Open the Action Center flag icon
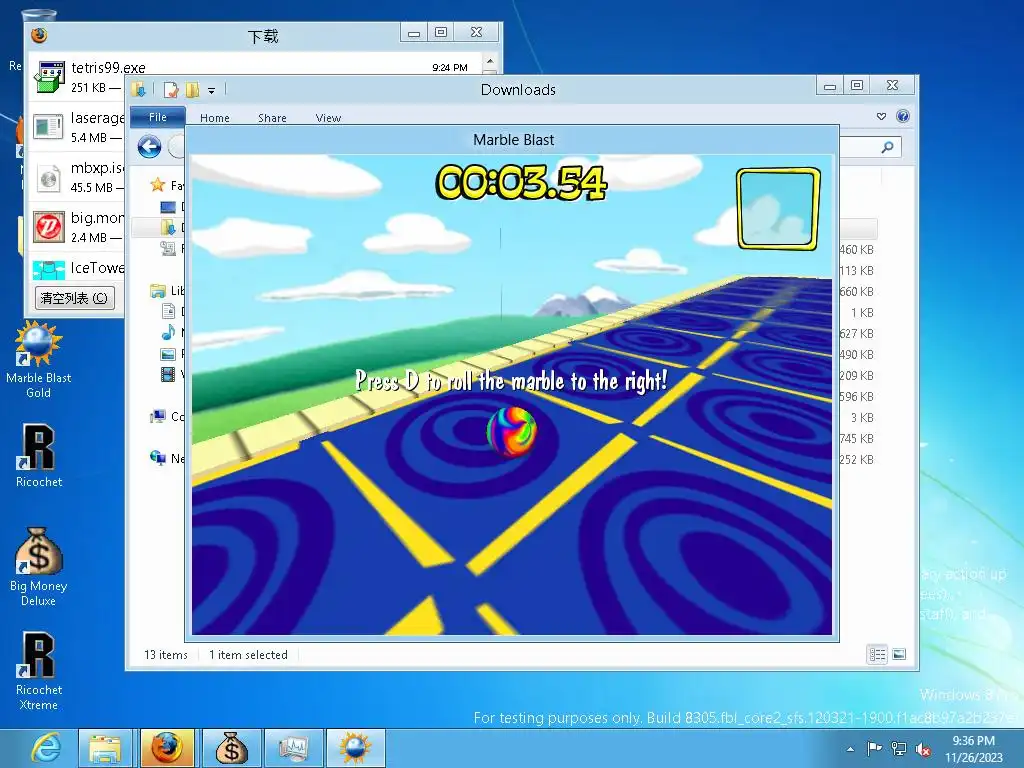Viewport: 1024px width, 768px height. (x=874, y=749)
